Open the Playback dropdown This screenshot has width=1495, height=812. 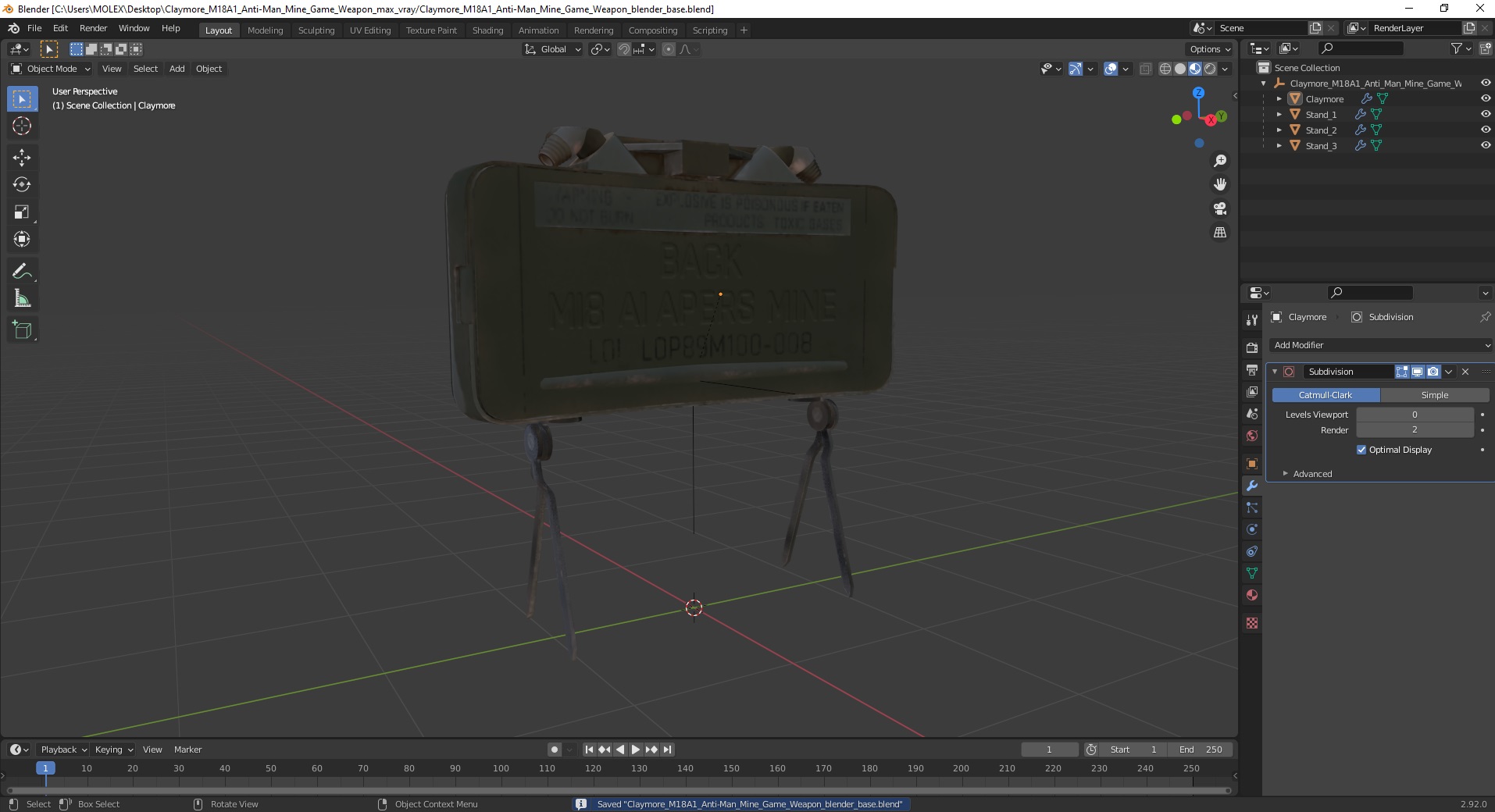(63, 750)
